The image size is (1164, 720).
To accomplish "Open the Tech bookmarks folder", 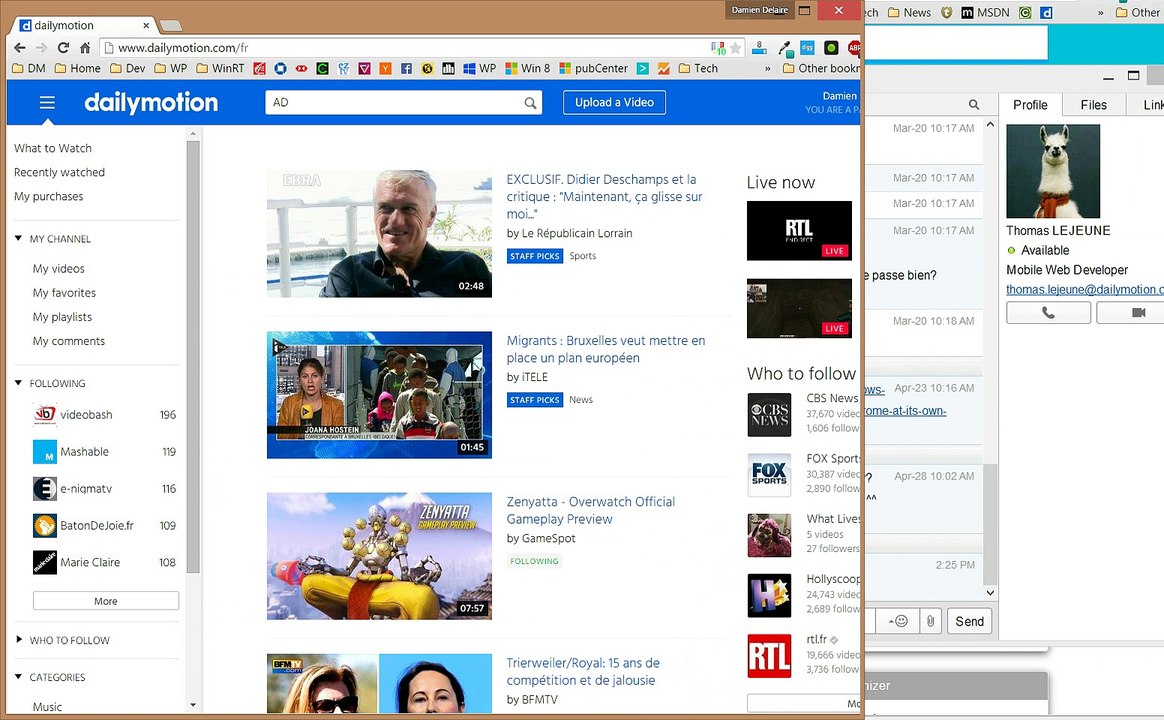I will [x=698, y=68].
